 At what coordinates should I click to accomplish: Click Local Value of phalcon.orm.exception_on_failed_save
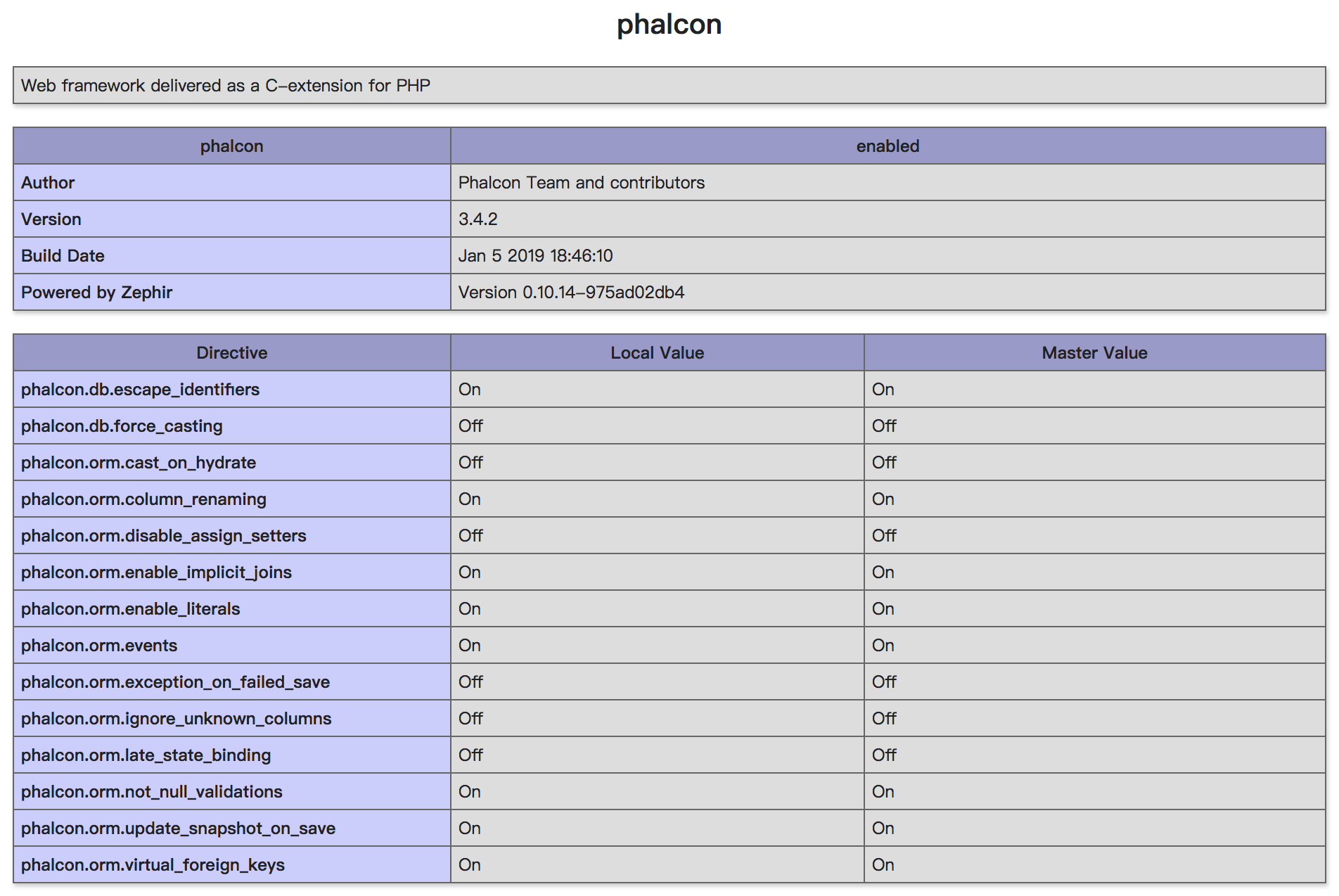pos(470,682)
